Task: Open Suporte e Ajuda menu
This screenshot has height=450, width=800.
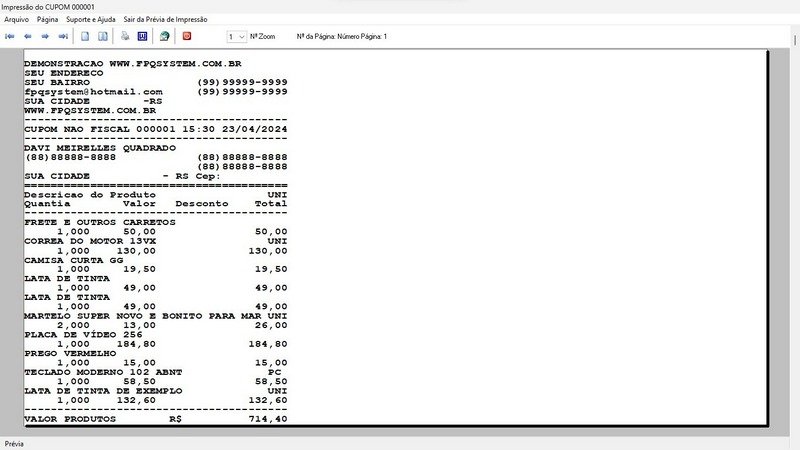Action: click(90, 19)
